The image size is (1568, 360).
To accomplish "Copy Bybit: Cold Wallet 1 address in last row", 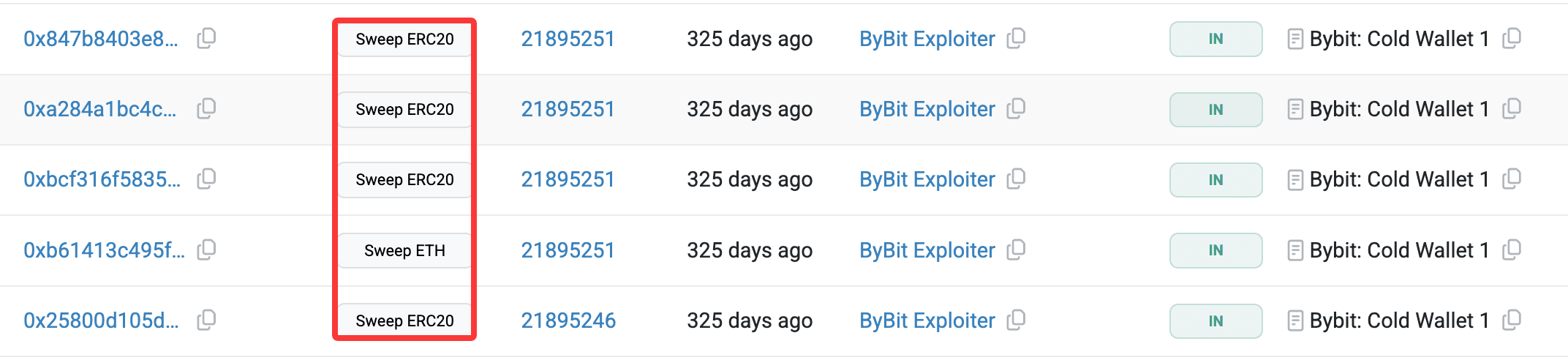I will click(1511, 320).
